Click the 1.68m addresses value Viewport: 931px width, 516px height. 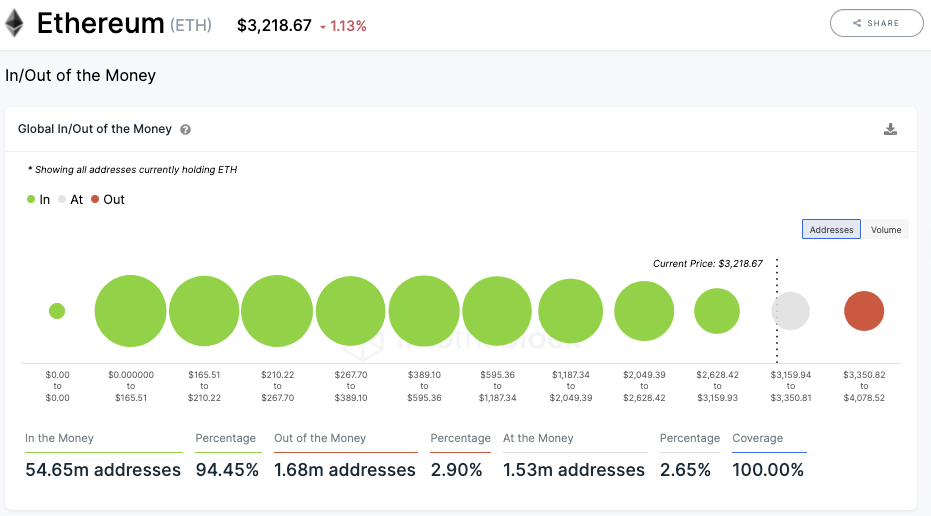pos(345,470)
